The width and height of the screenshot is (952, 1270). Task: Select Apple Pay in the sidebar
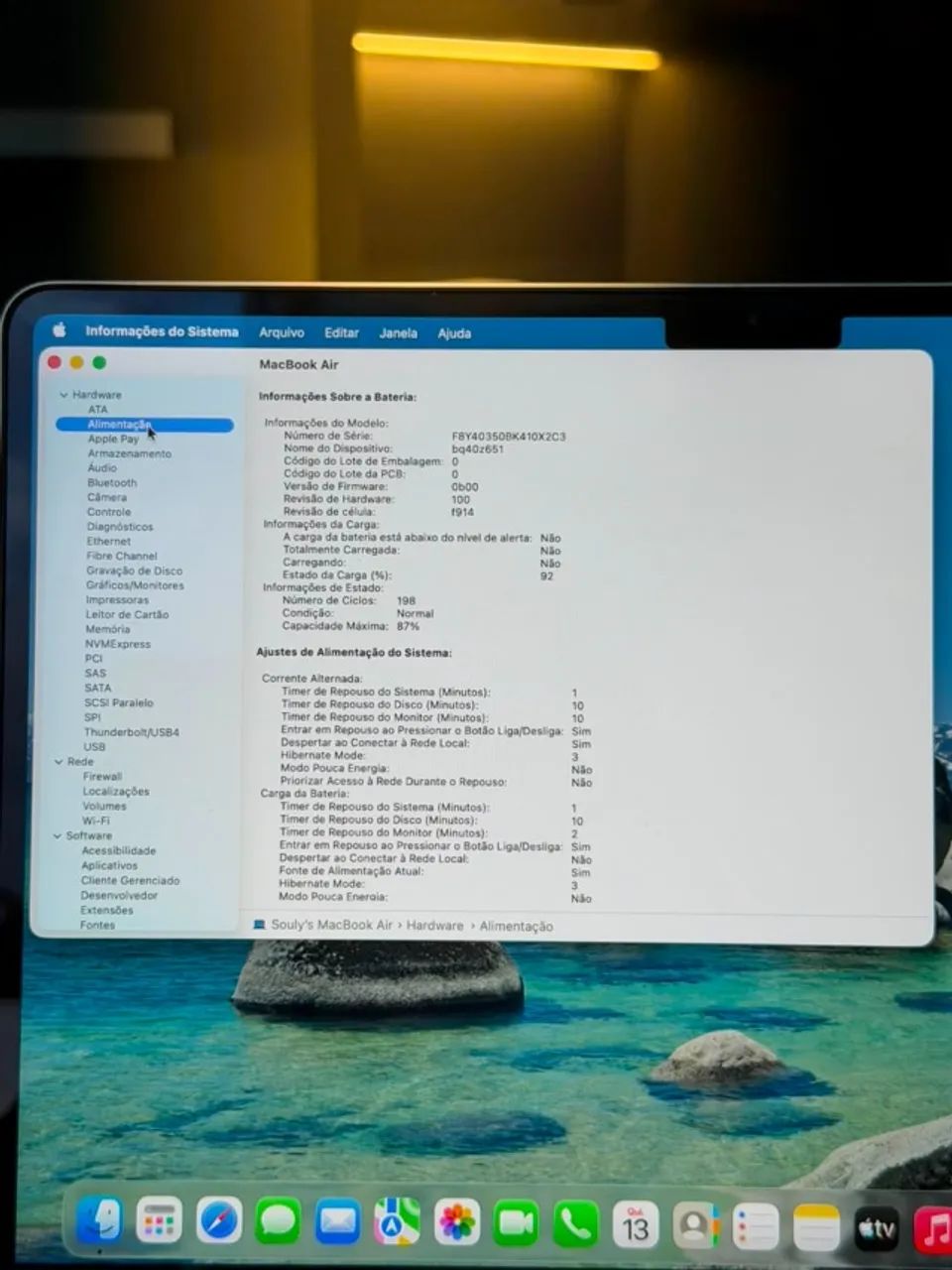113,439
